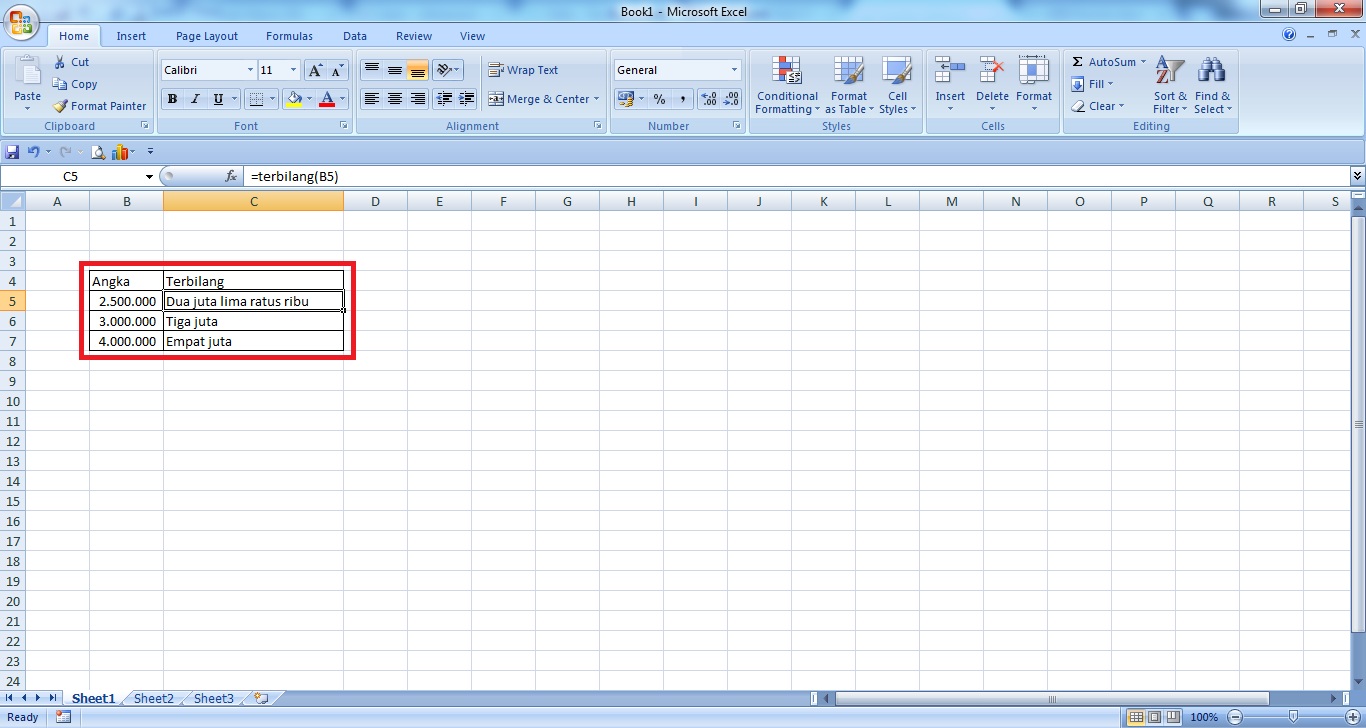Viewport: 1366px width, 728px height.
Task: Switch to the Data tab
Action: [x=355, y=36]
